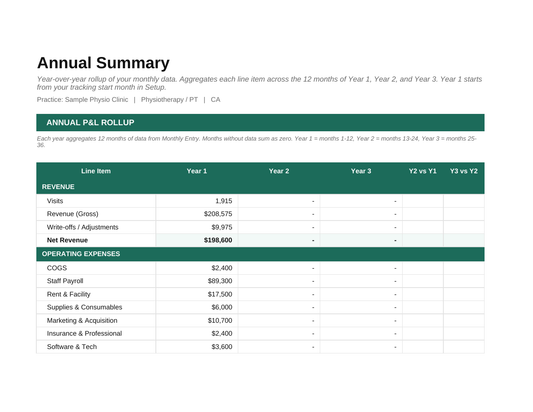The width and height of the screenshot is (533, 412).
Task: Click the Software & Tech $3,600 cell
Action: 197,347
